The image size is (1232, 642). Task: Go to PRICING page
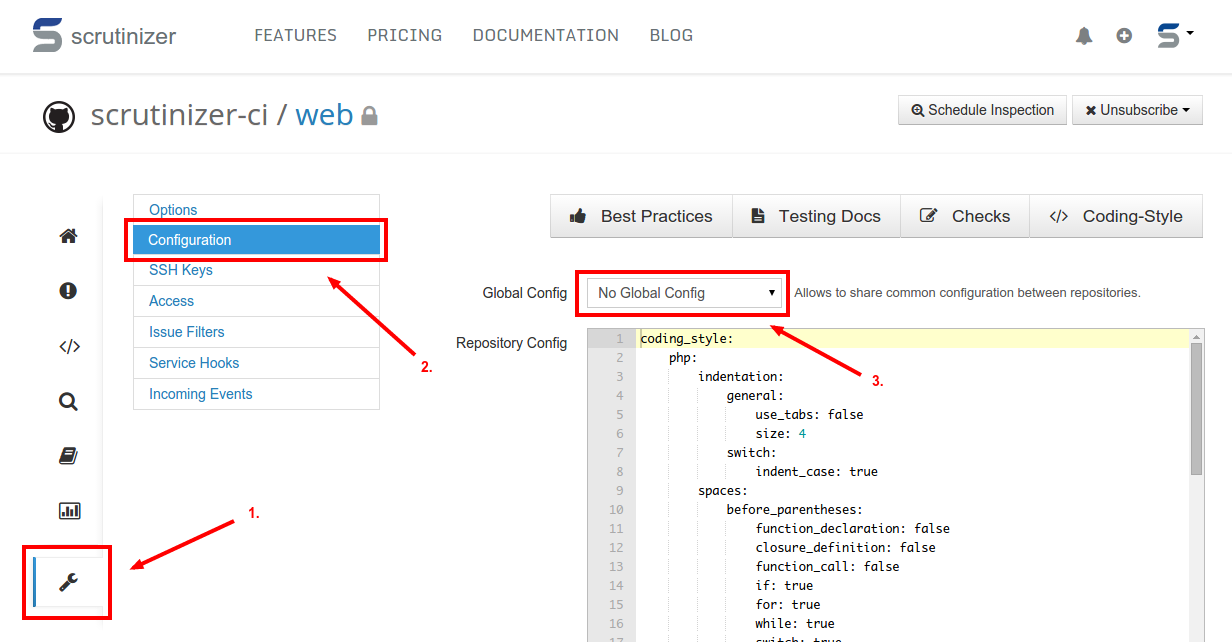point(405,35)
